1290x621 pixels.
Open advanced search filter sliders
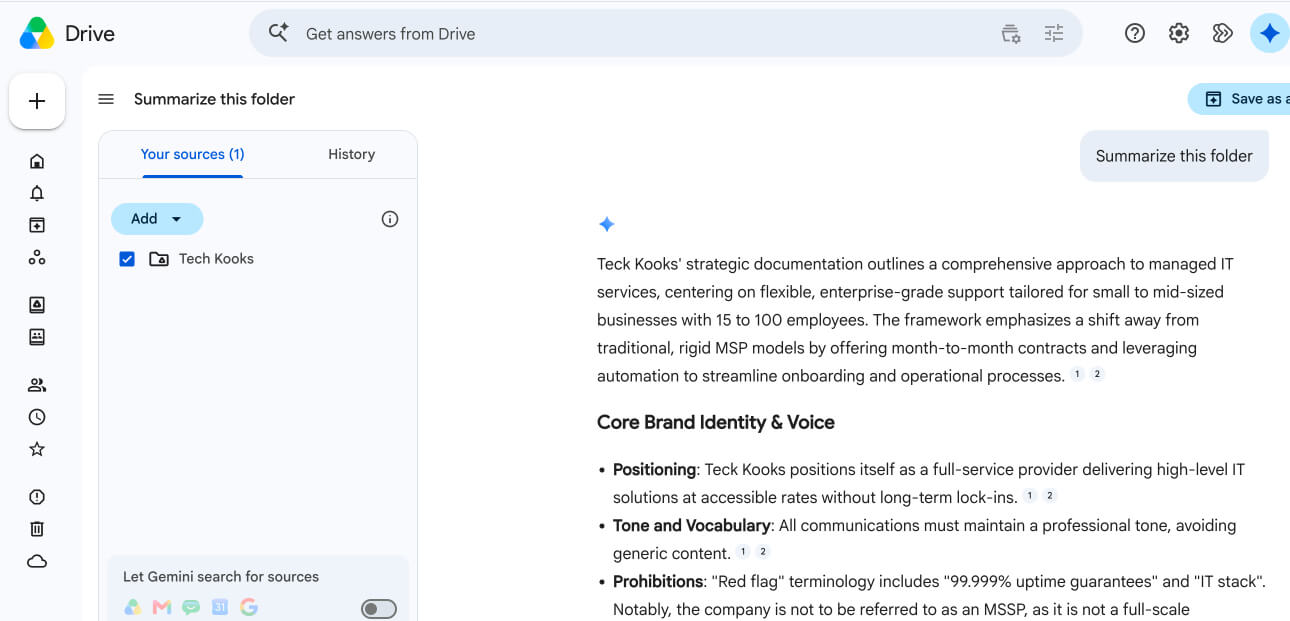pos(1054,33)
